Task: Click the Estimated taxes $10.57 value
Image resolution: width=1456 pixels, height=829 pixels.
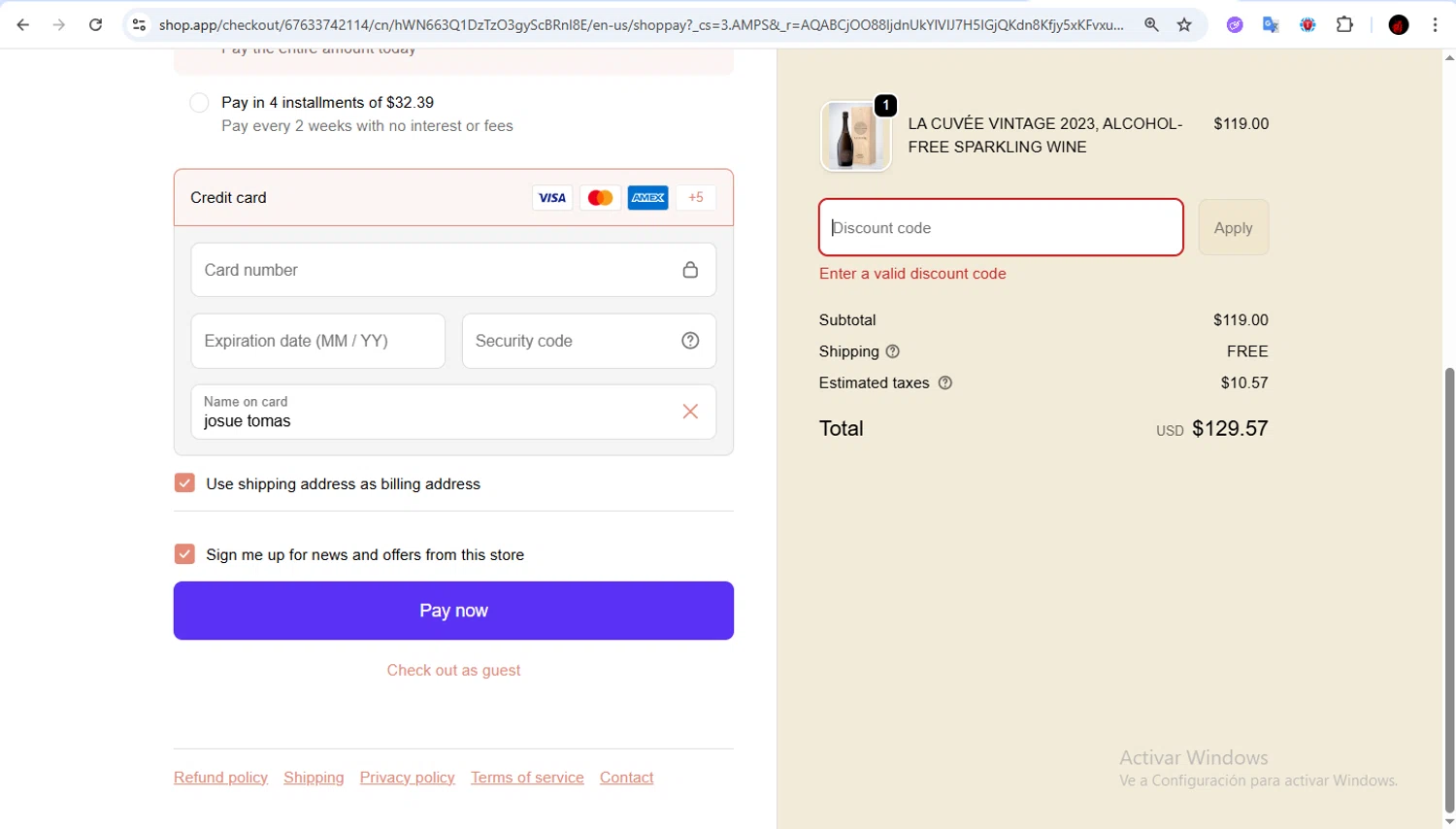Action: 1244,383
